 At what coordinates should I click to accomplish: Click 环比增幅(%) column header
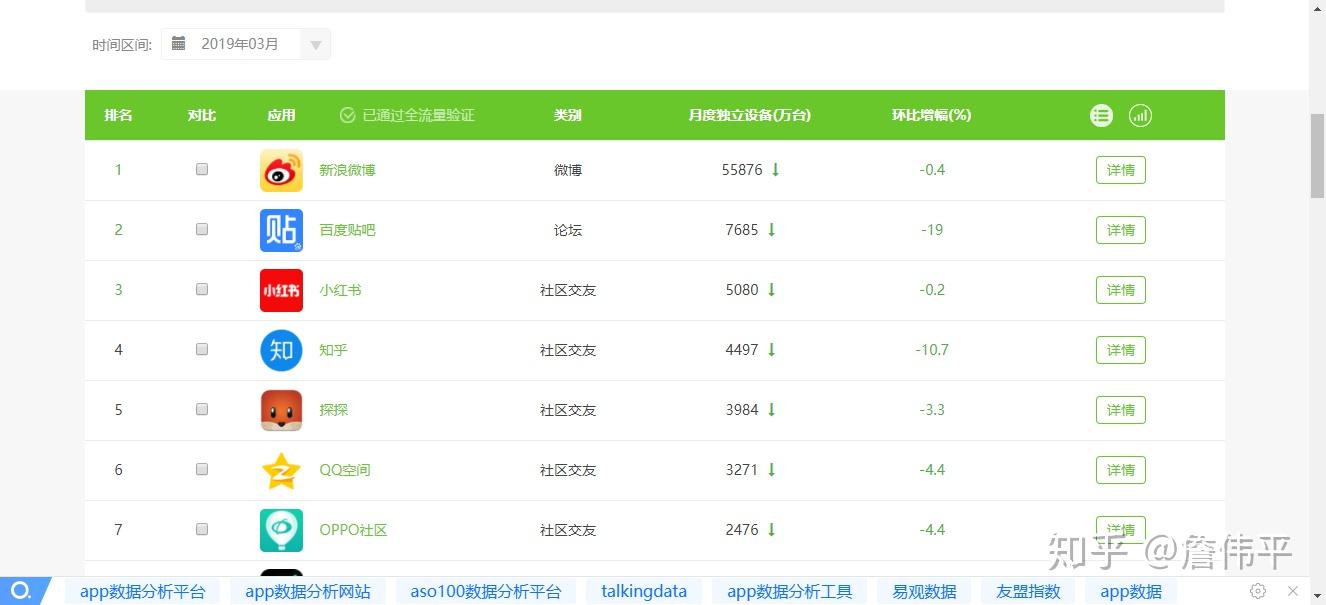931,115
